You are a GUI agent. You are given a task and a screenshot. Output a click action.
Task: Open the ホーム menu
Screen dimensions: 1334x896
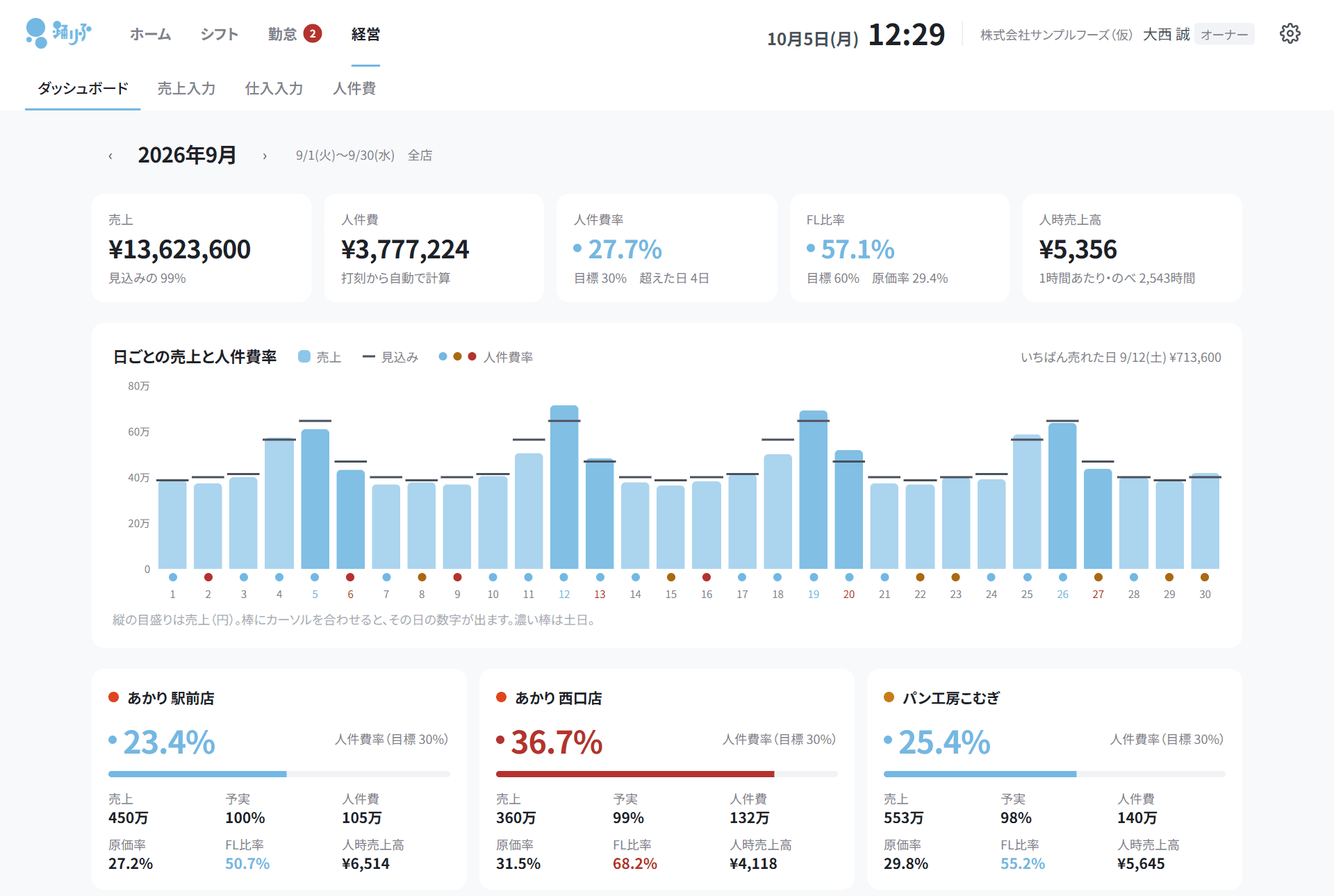pos(150,34)
